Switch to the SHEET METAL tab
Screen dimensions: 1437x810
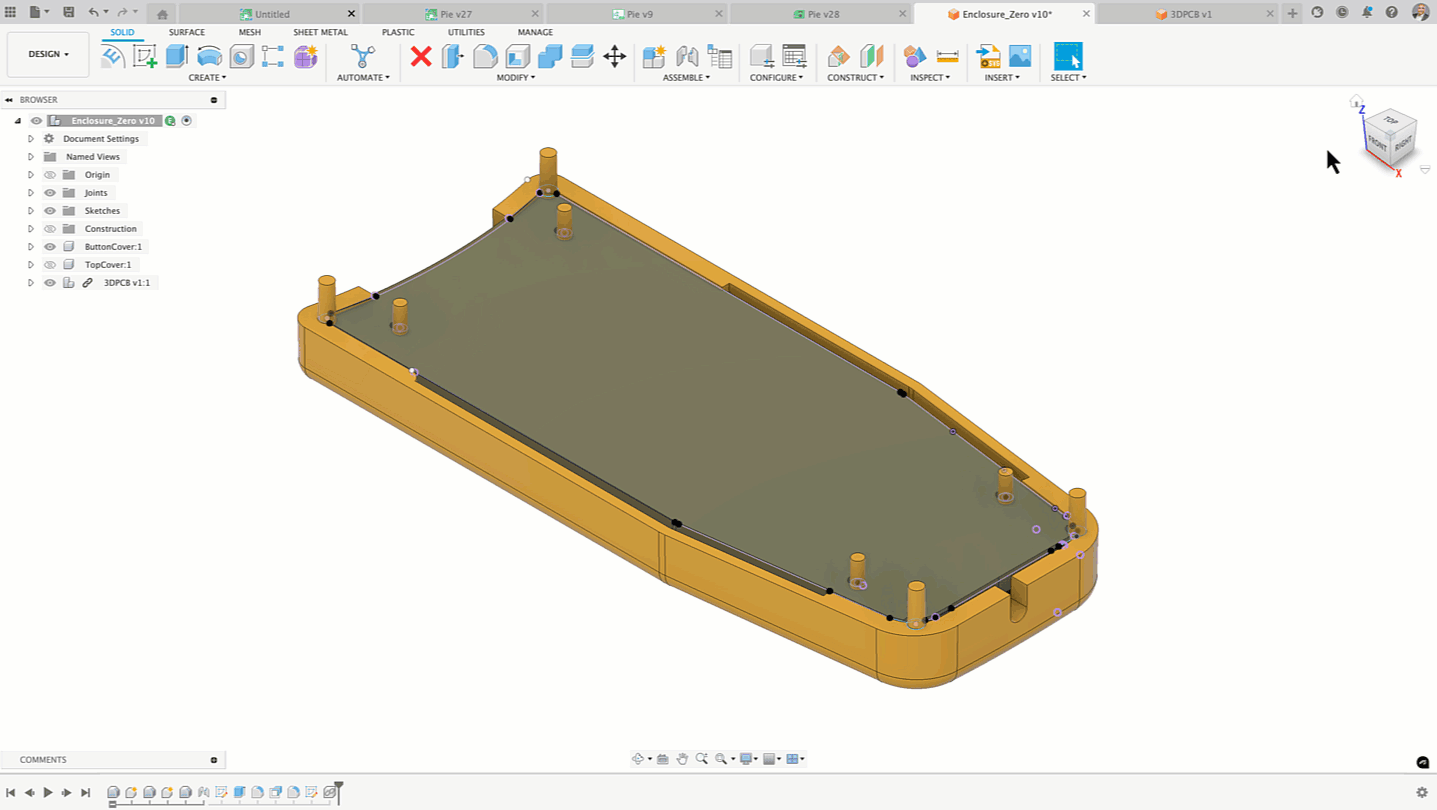pos(320,32)
